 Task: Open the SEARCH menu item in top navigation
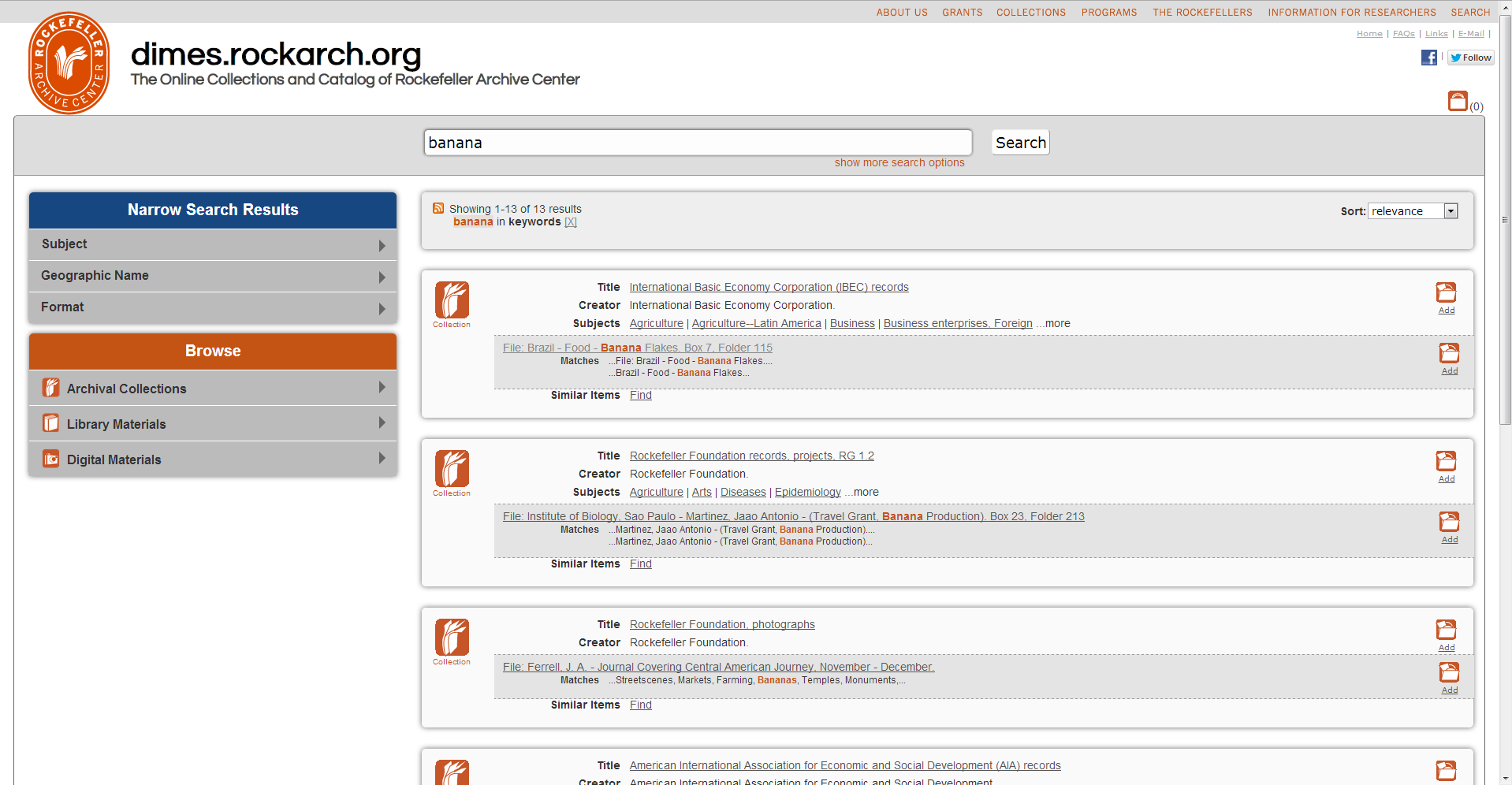tap(1470, 13)
